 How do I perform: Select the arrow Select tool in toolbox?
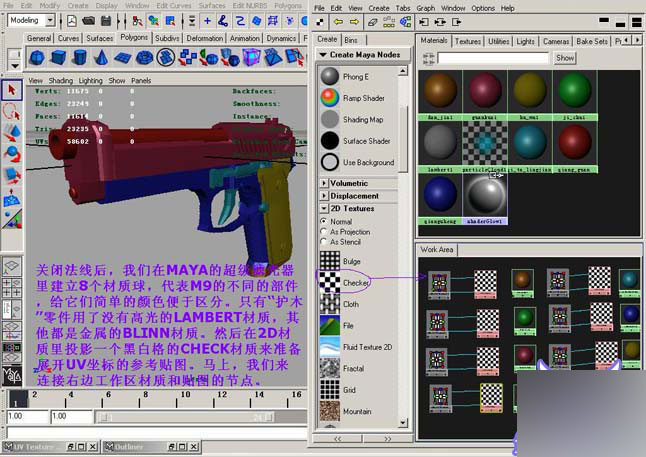coord(12,90)
